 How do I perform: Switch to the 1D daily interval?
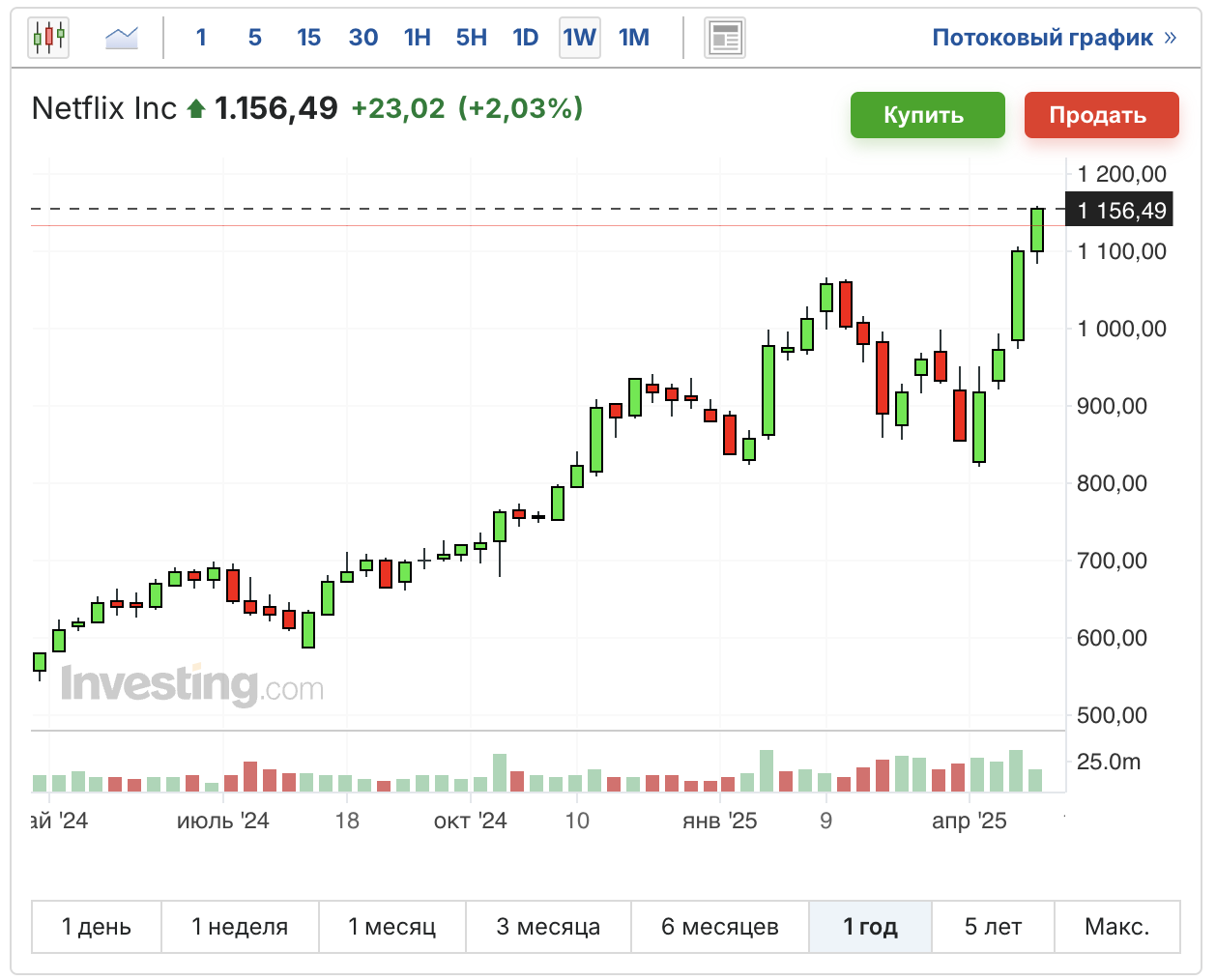[526, 38]
